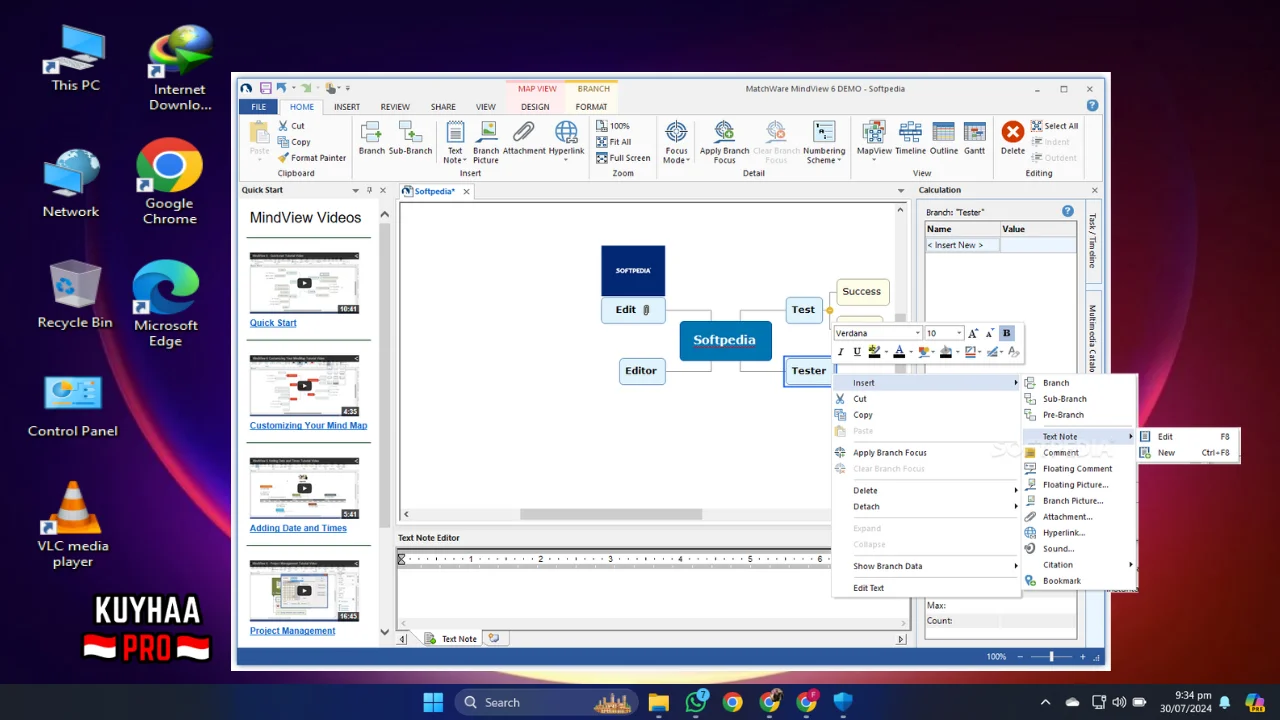Click Select All in the Editing group

(1054, 126)
